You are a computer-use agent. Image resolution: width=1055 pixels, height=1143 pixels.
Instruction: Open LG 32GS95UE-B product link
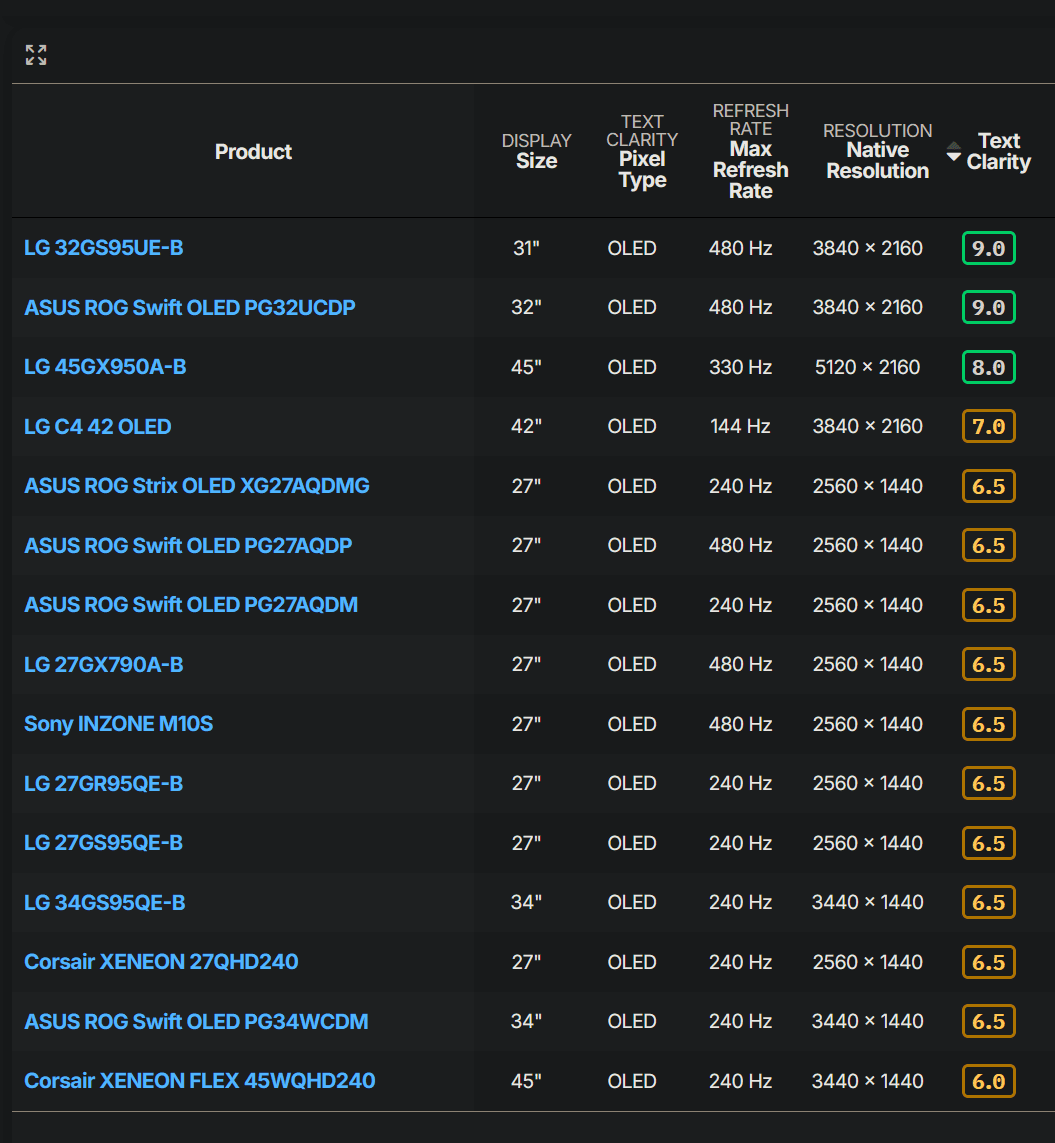coord(104,248)
